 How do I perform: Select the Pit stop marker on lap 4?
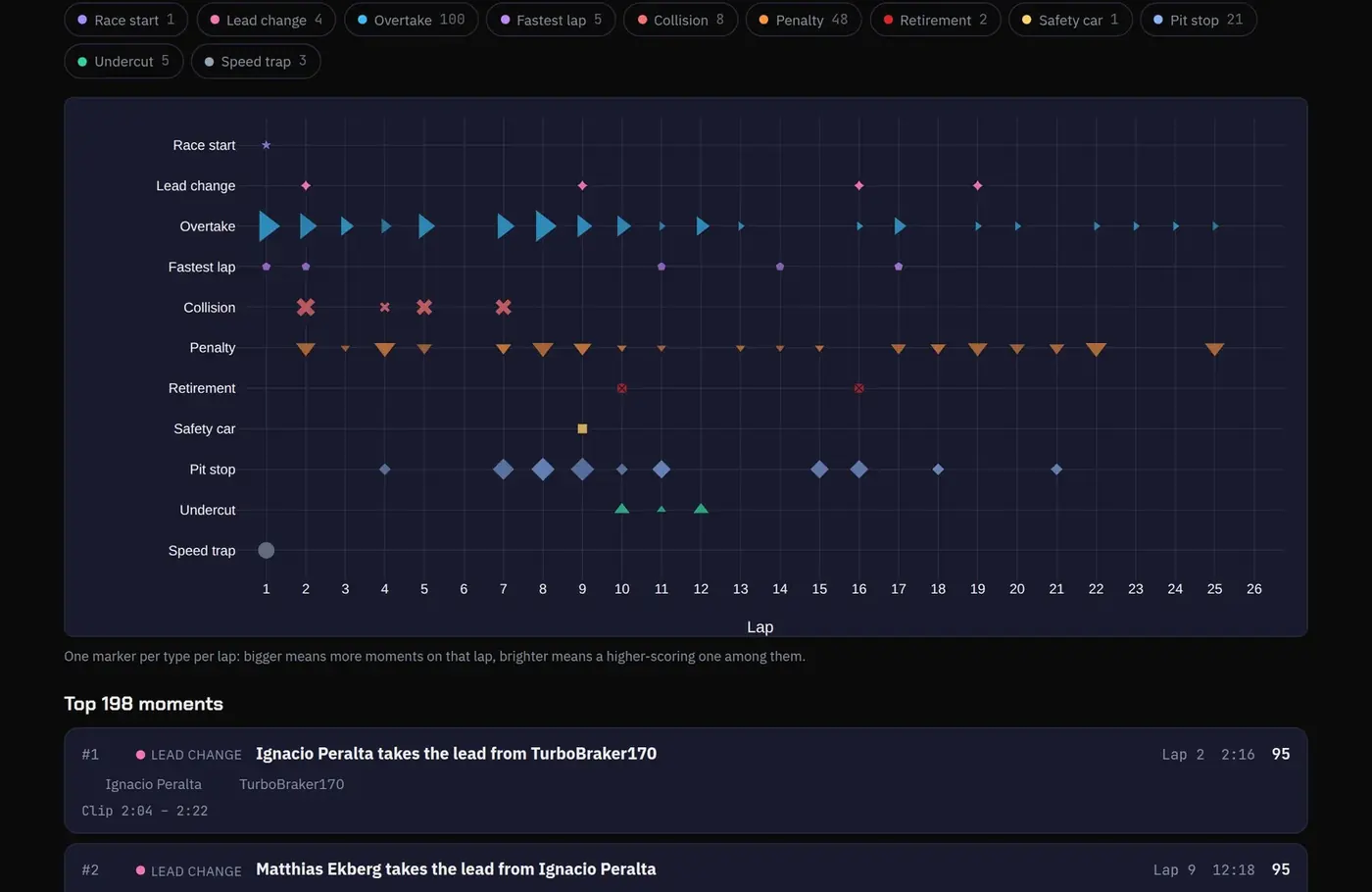point(385,470)
